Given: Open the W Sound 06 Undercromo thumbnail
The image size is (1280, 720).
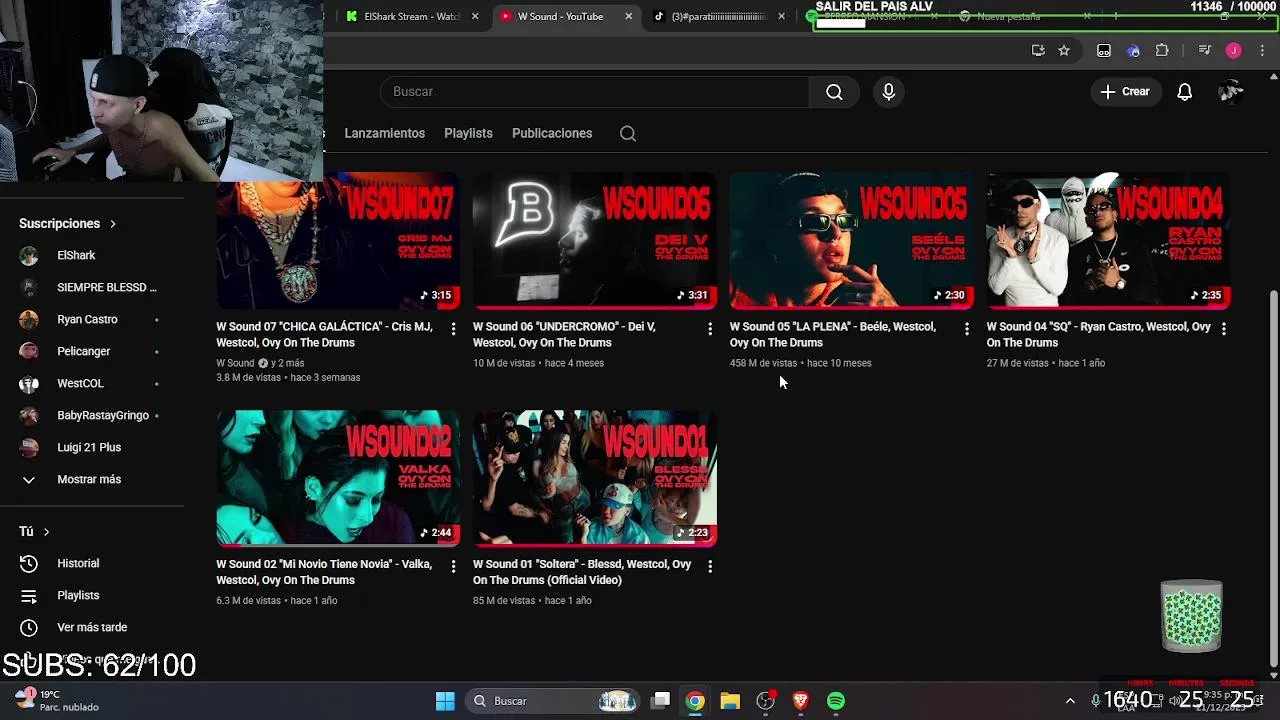Looking at the screenshot, I should point(595,240).
